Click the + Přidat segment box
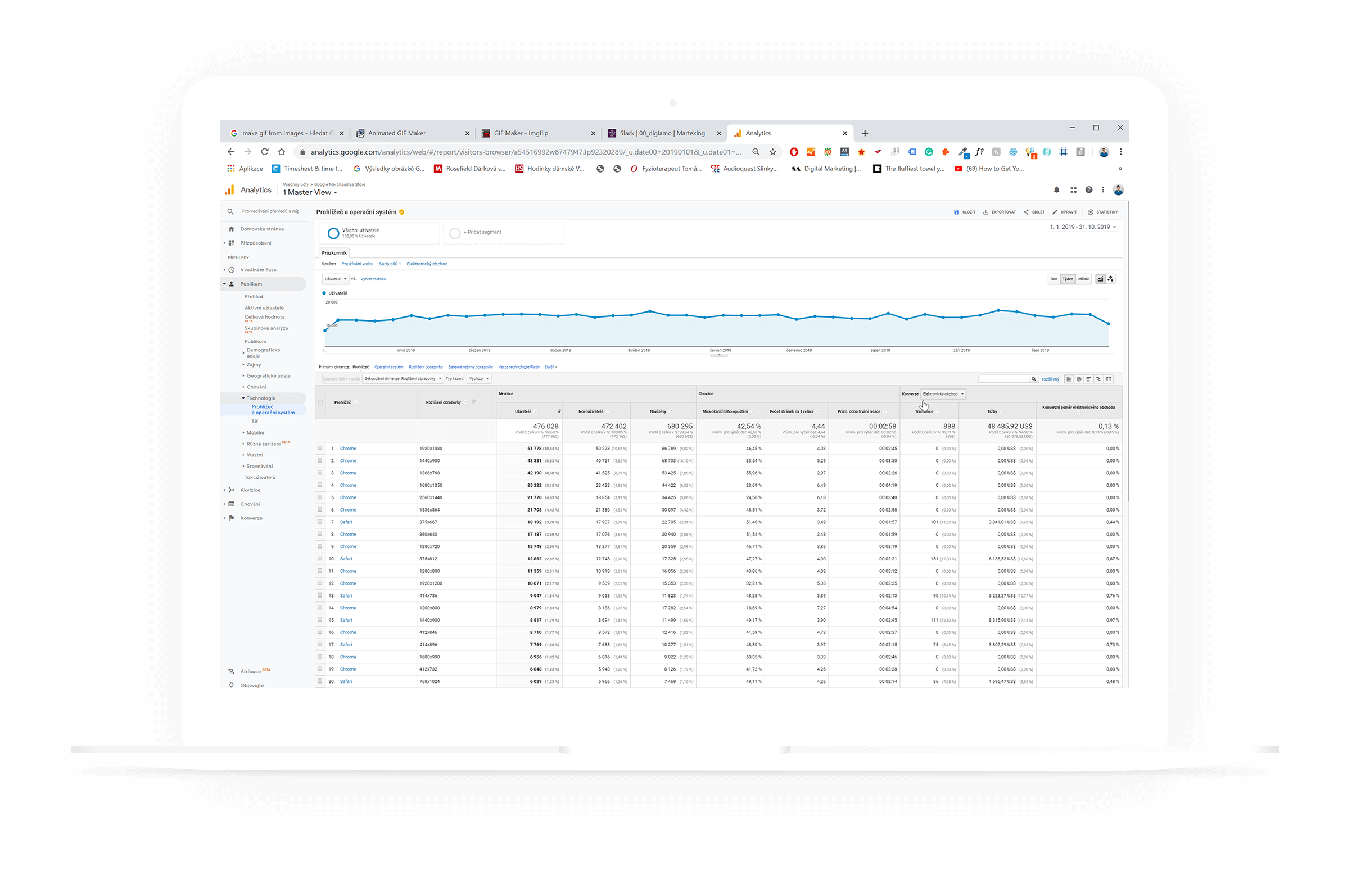 [504, 233]
